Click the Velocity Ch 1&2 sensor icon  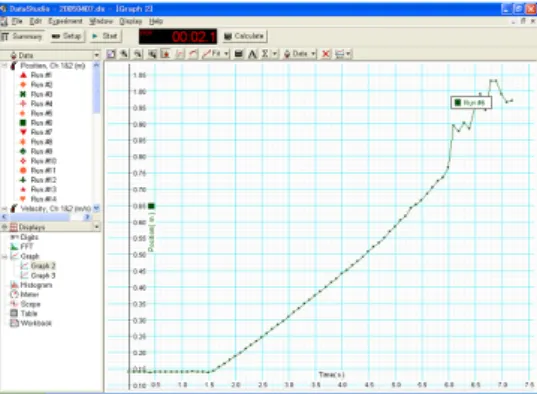click(x=14, y=208)
